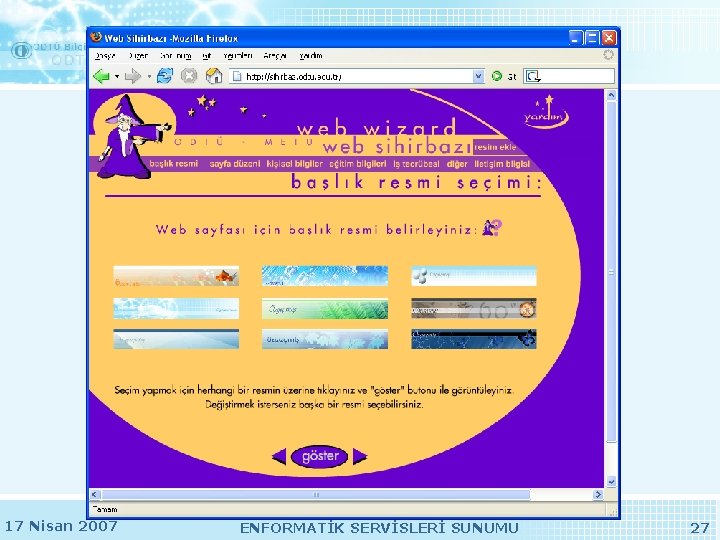The height and width of the screenshot is (540, 720).
Task: Close the Firefox window
Action: coord(608,38)
